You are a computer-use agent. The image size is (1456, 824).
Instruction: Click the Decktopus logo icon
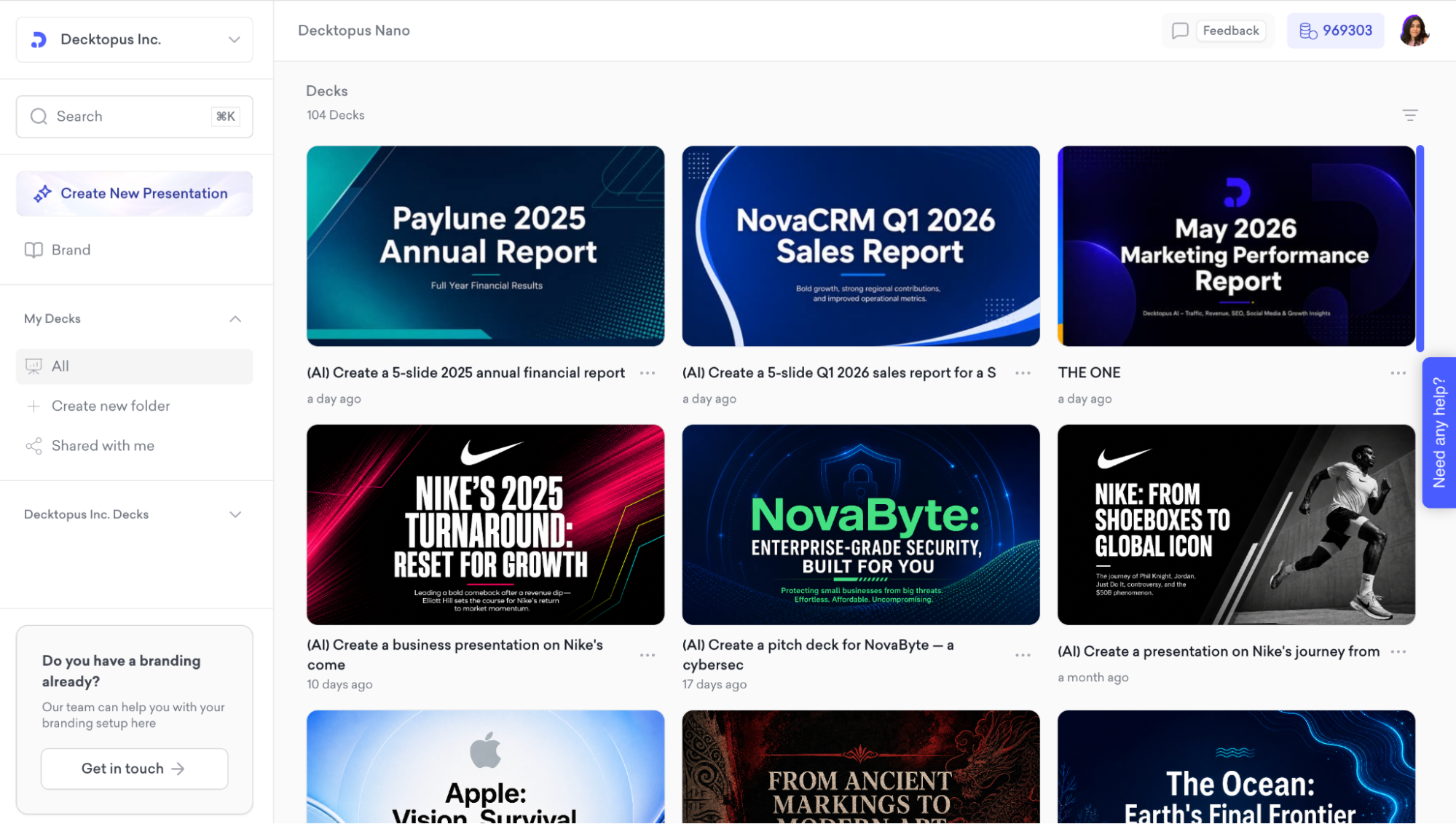pos(39,39)
